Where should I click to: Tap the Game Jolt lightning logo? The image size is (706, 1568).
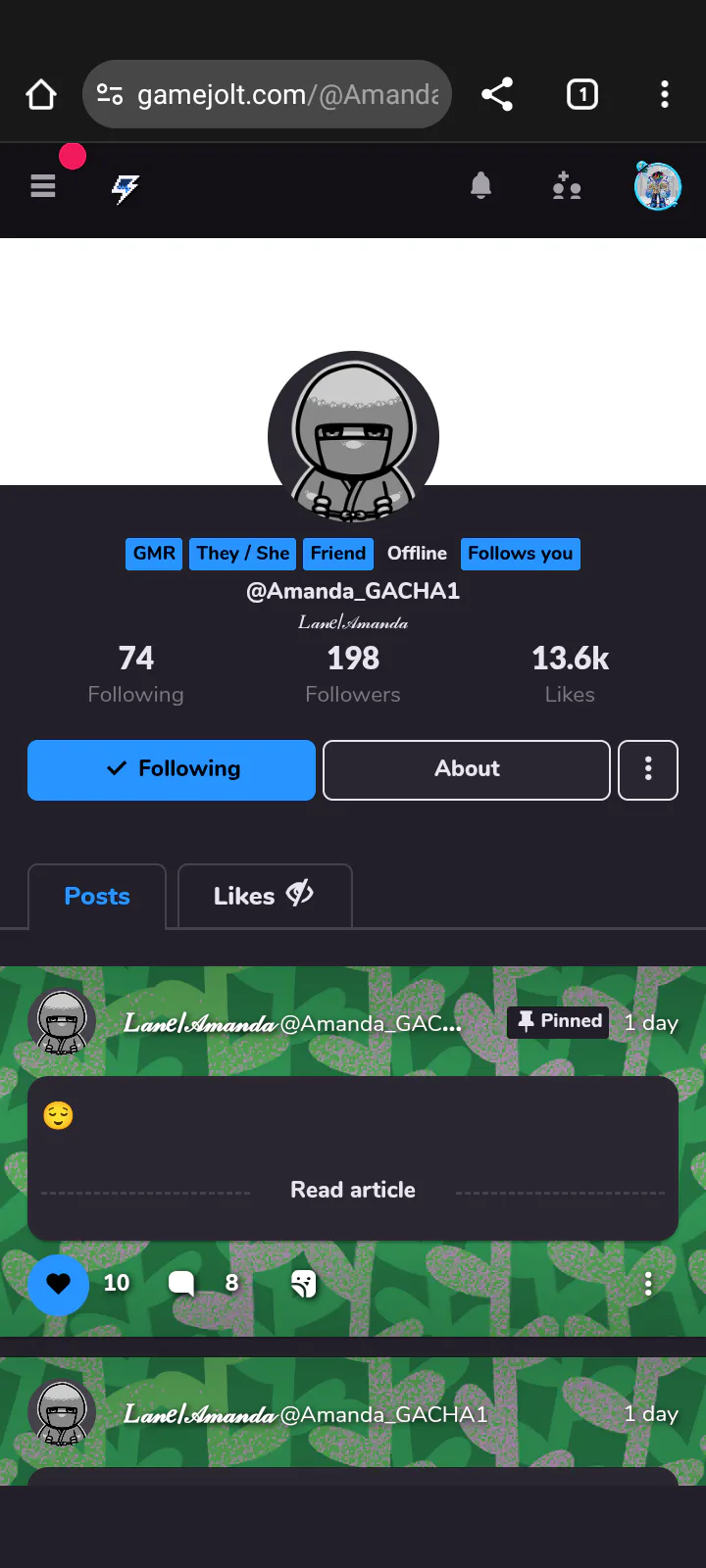[x=126, y=188]
